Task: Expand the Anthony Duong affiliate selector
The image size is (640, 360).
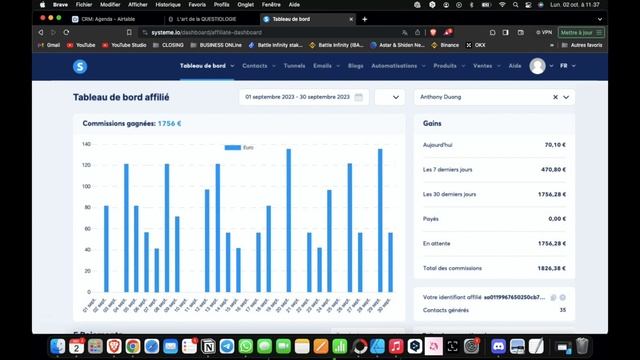Action: (566, 97)
